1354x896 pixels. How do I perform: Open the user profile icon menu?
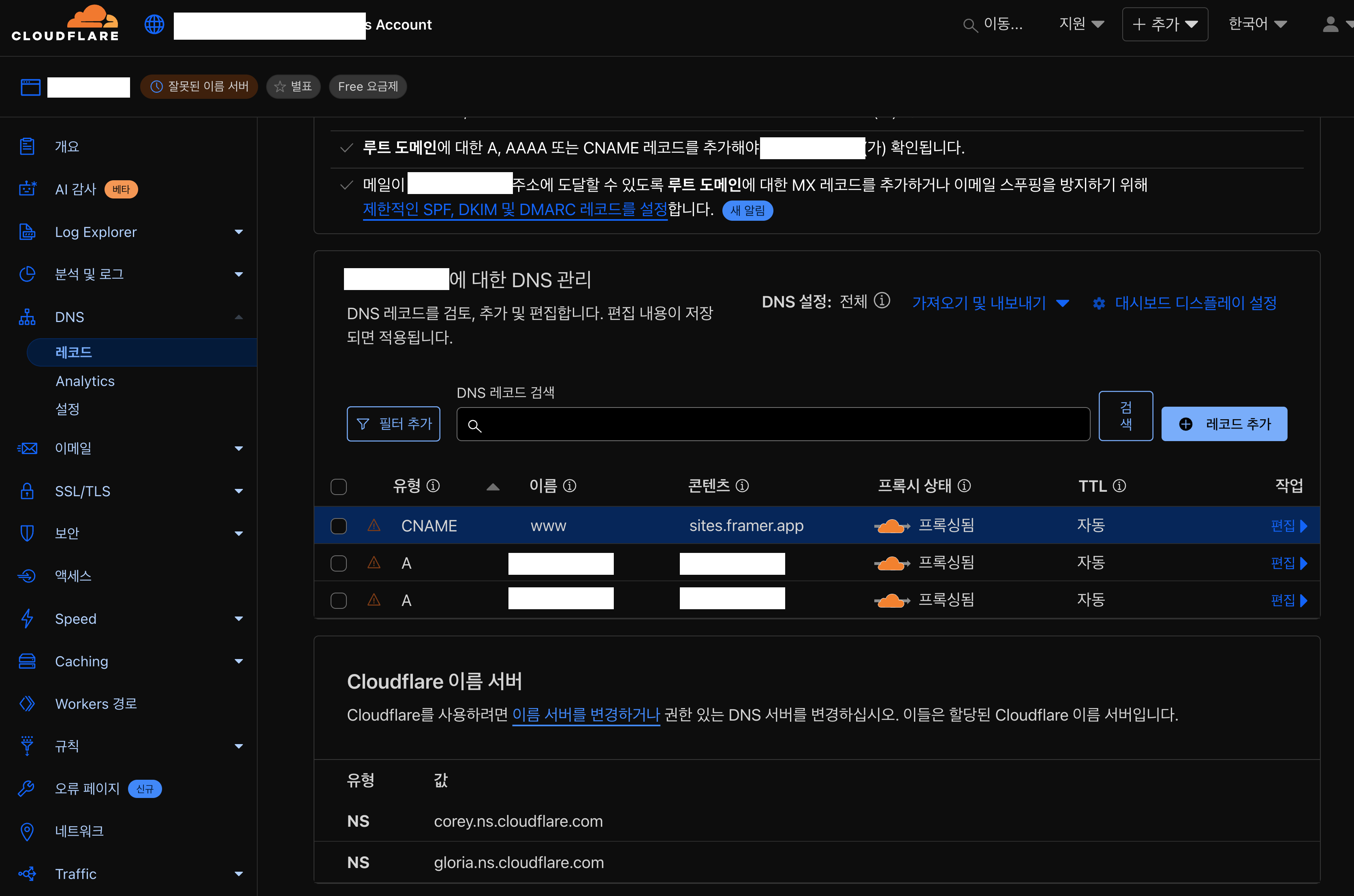pos(1330,24)
